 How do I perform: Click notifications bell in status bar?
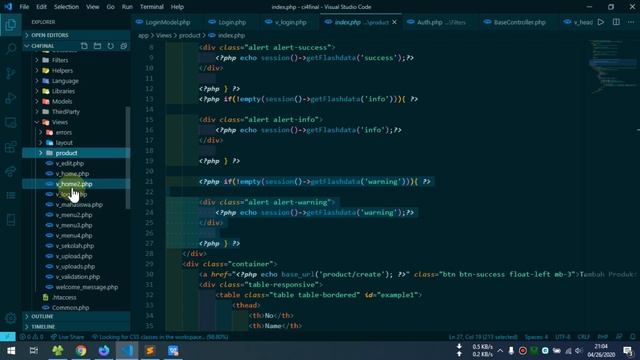(633, 337)
